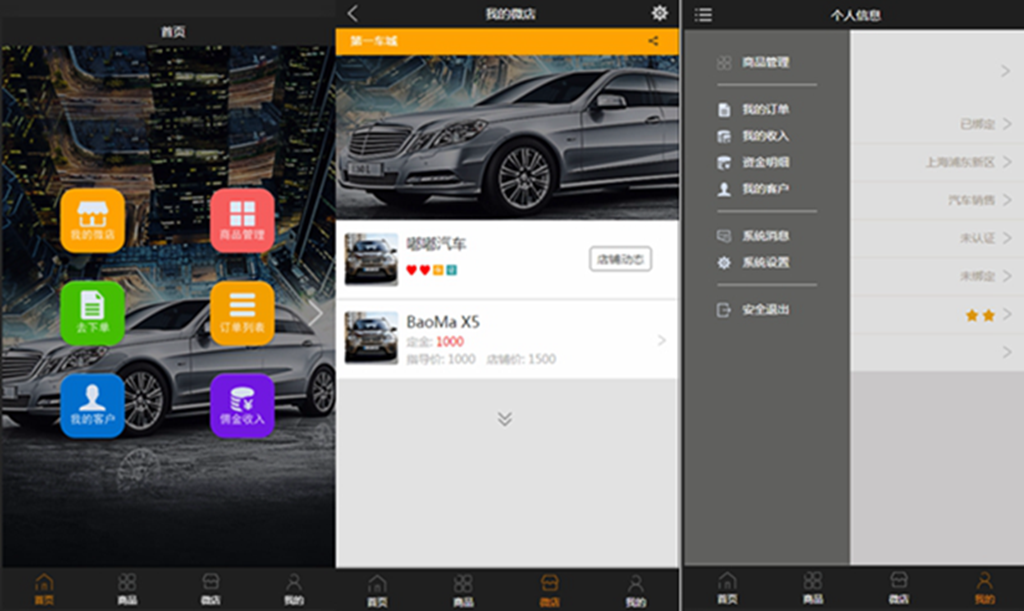Open the orange 订单列表 list icon

(242, 312)
